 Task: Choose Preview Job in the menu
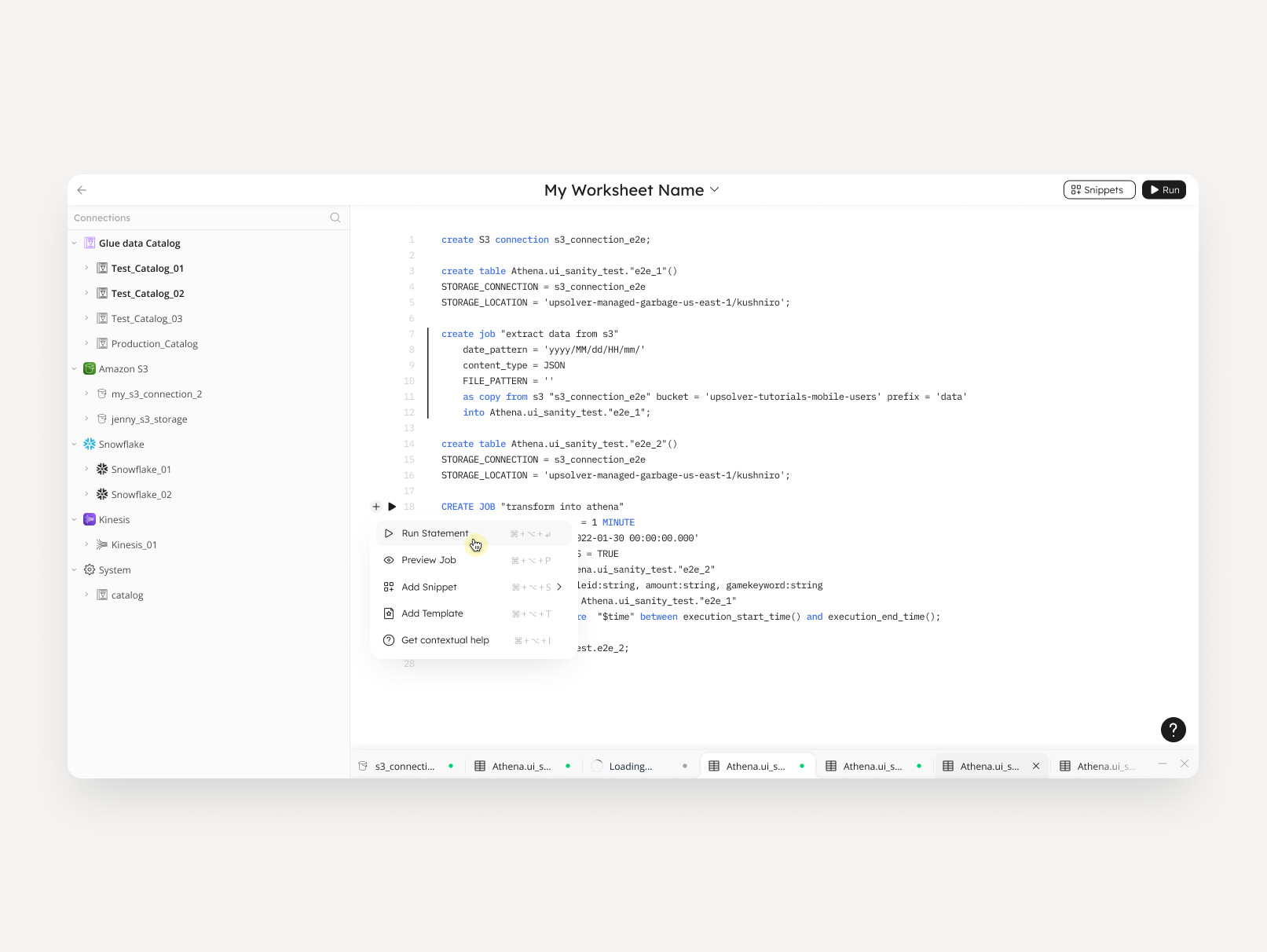[x=429, y=560]
